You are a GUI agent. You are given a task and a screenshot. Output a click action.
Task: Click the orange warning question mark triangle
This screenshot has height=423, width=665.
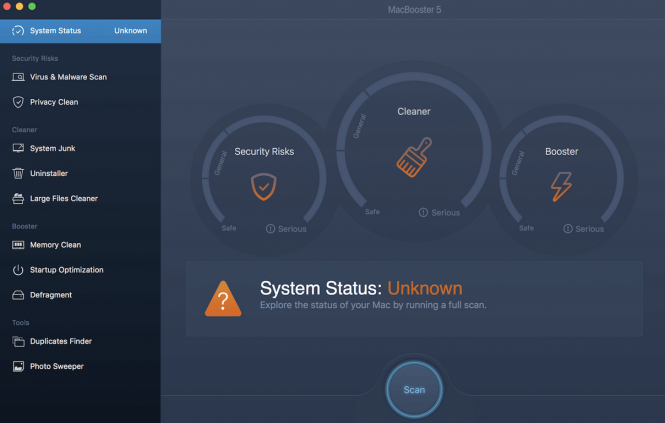(x=223, y=298)
